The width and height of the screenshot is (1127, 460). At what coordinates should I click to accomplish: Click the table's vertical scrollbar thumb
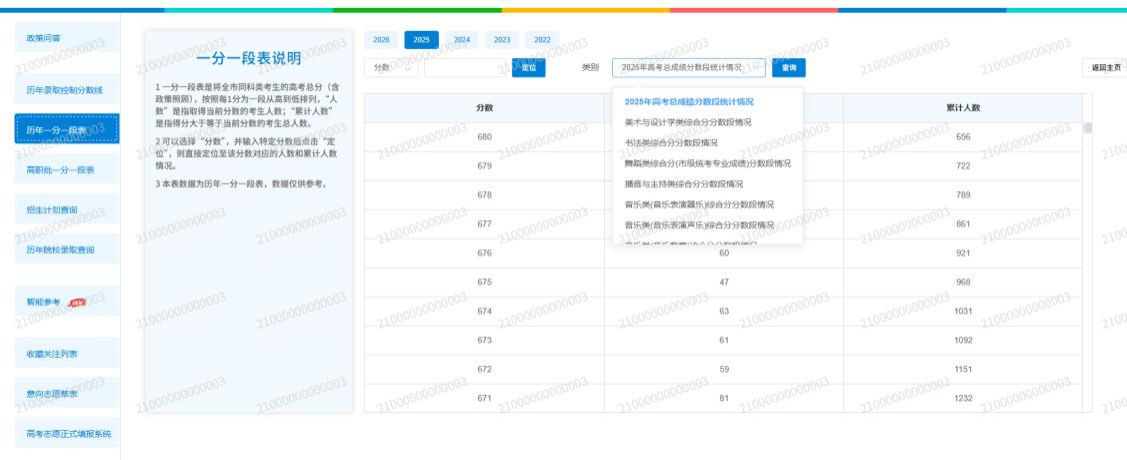1087,127
